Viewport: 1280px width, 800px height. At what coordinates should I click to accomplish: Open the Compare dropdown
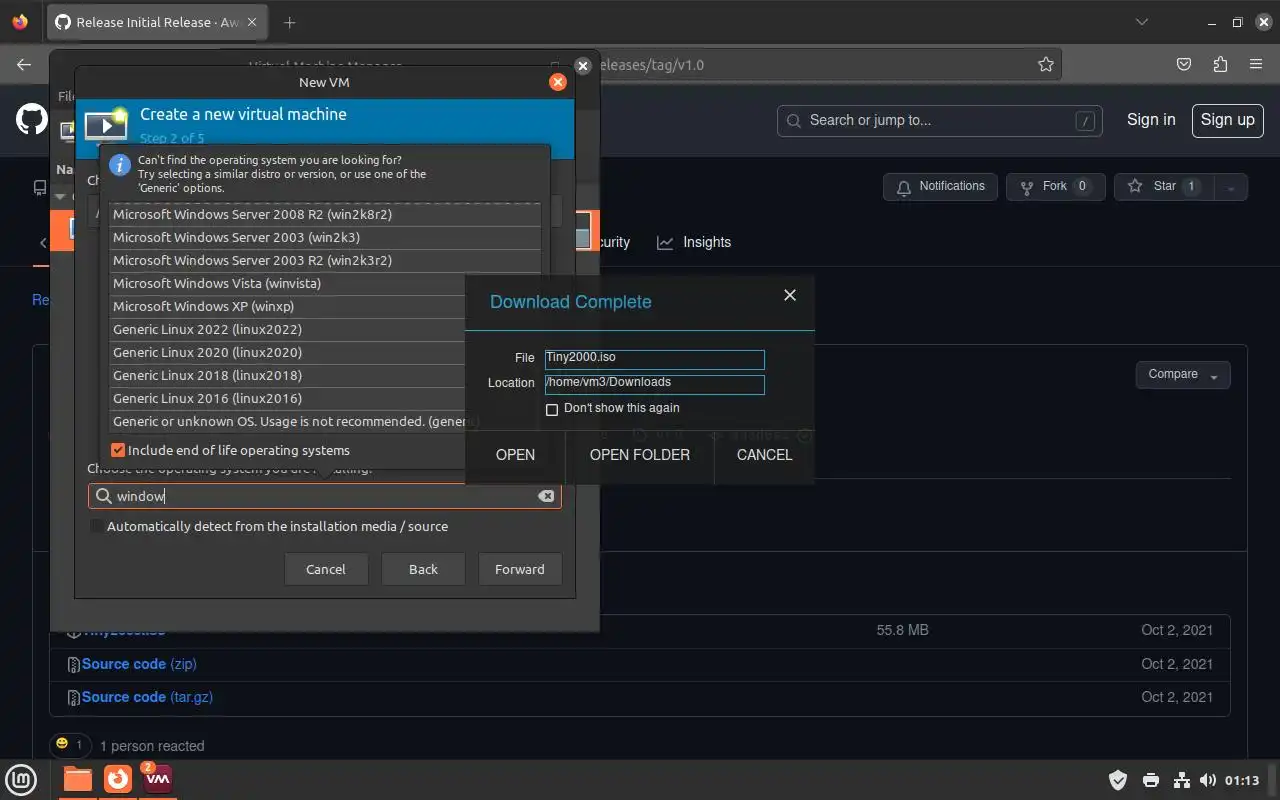point(1183,374)
